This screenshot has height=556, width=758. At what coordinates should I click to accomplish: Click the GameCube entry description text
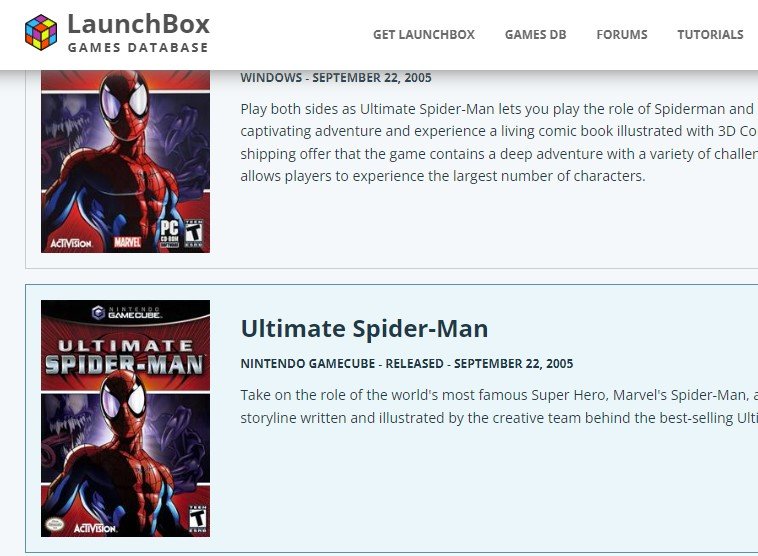[499, 406]
